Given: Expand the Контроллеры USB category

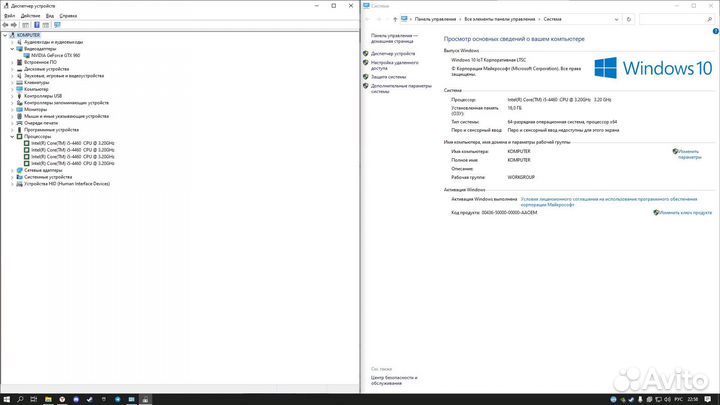Looking at the screenshot, I should (x=12, y=96).
